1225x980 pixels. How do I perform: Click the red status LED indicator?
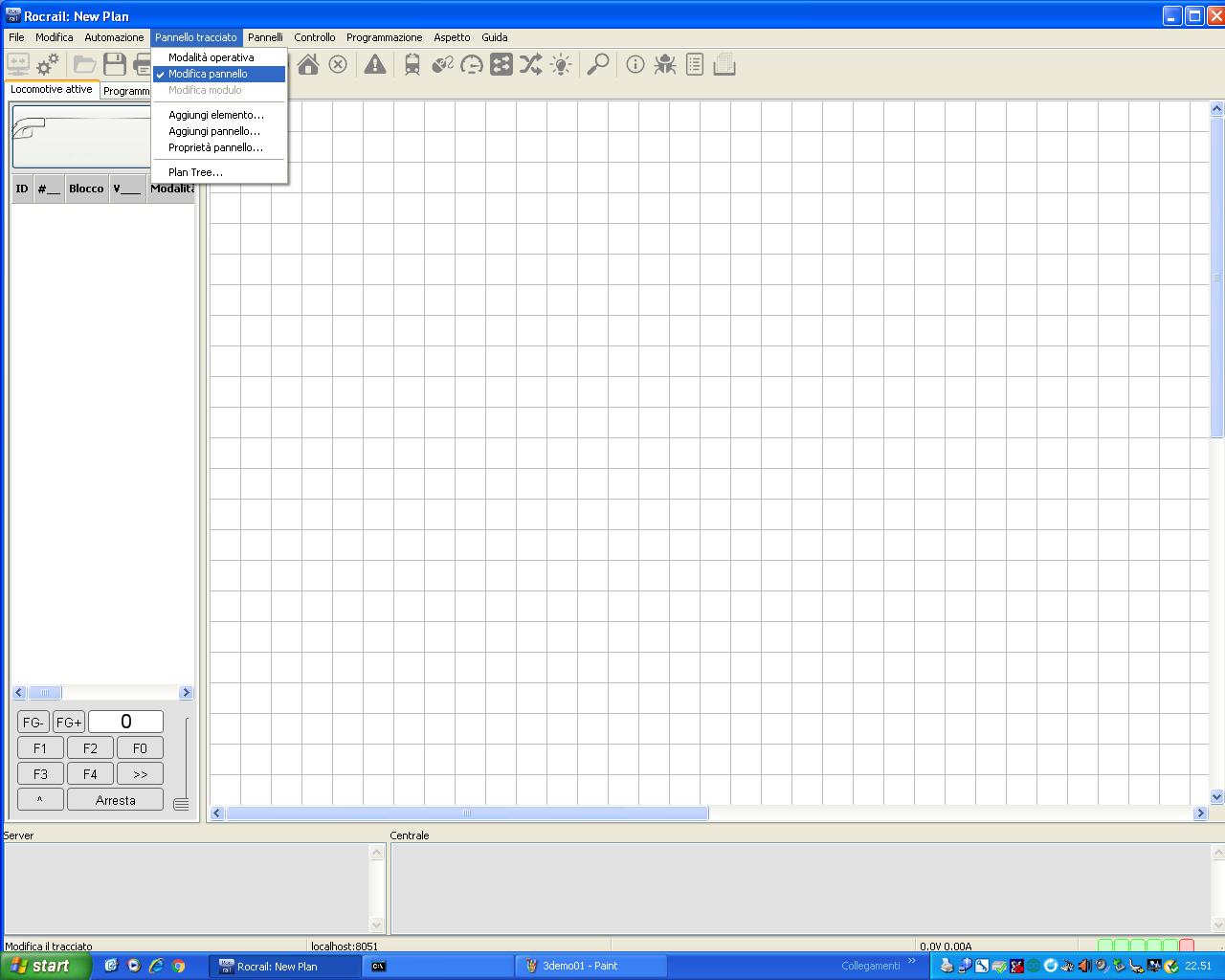pos(1187,946)
